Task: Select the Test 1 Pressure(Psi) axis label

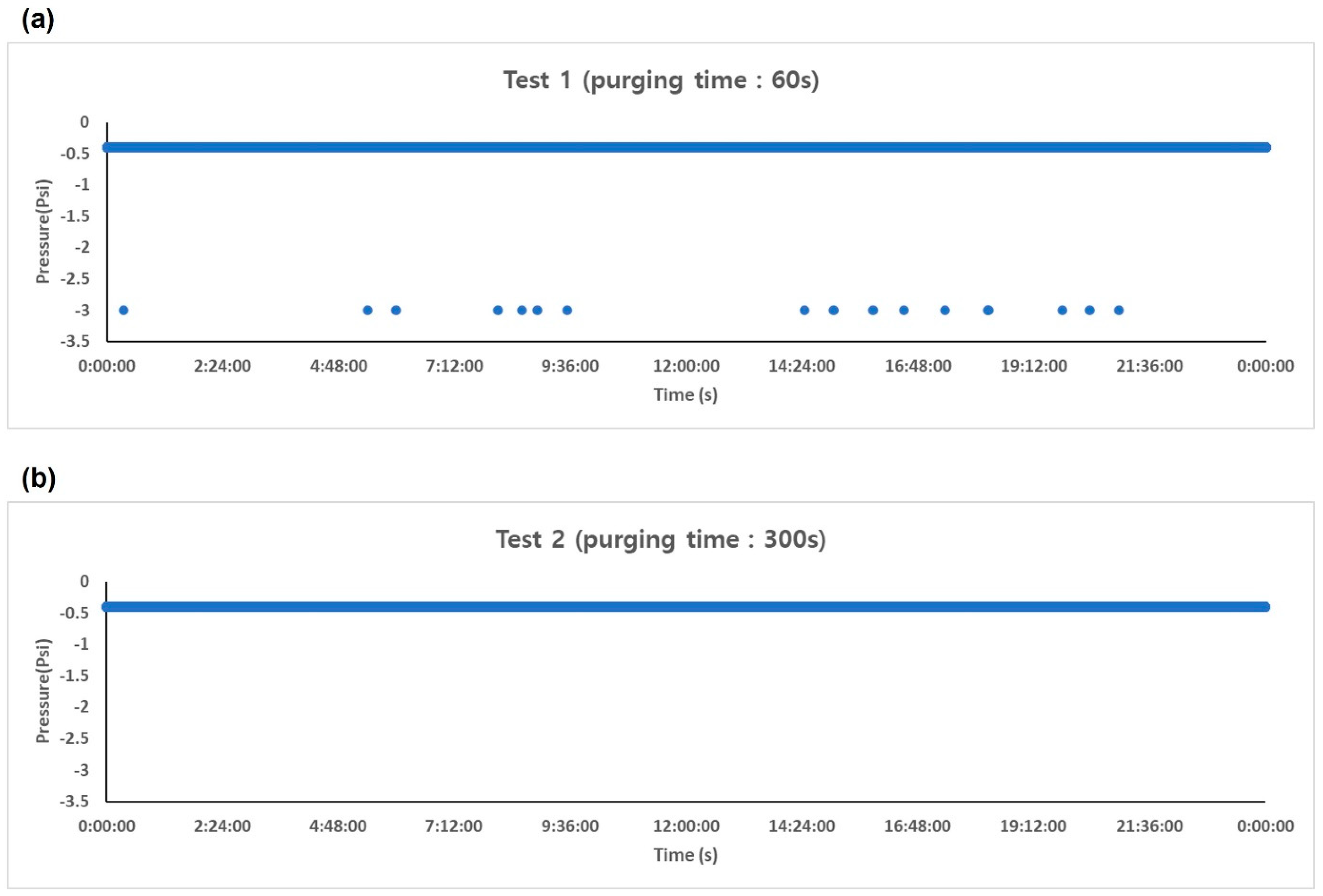Action: pos(43,231)
